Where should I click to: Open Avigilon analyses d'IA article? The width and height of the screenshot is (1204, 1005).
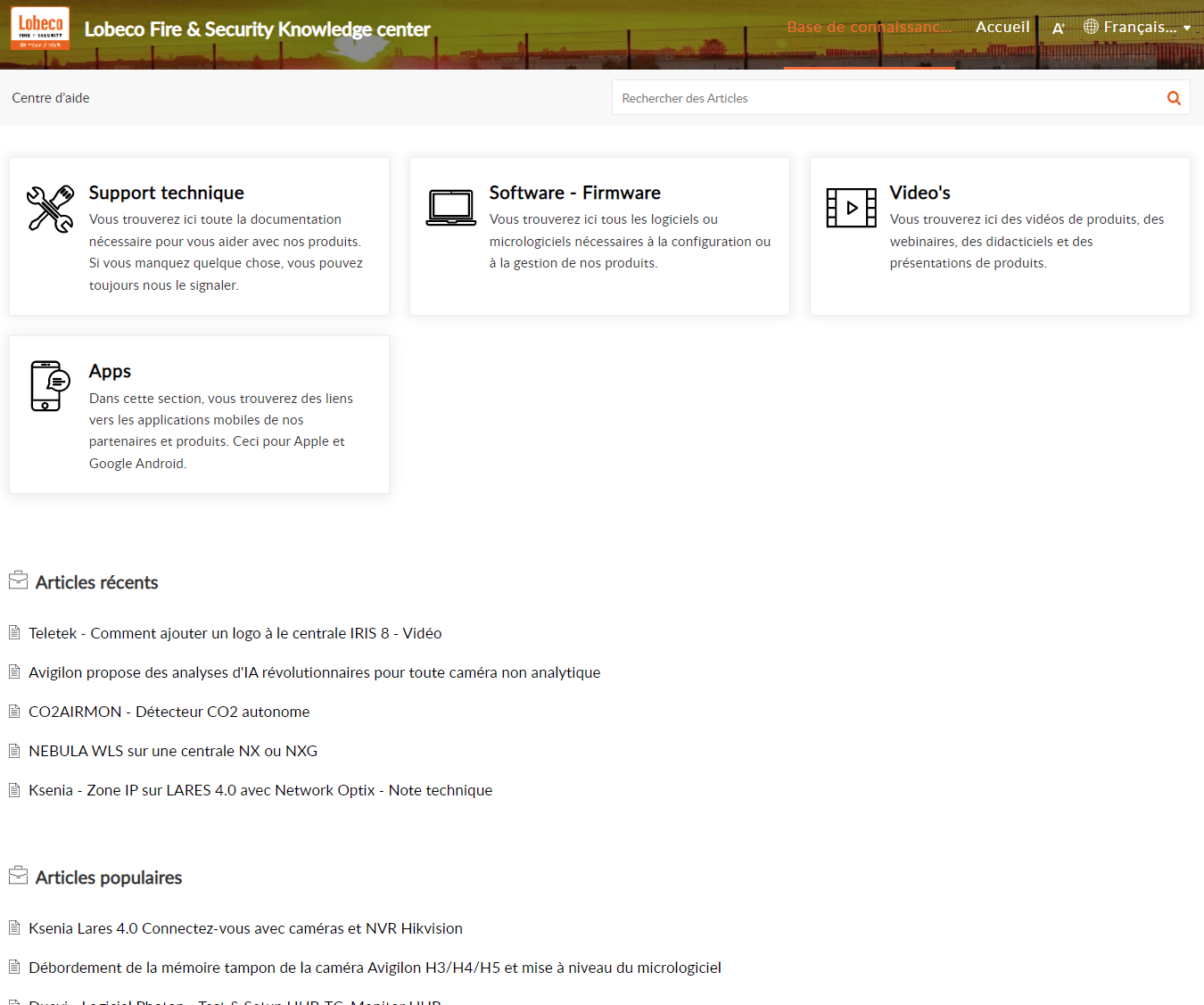tap(315, 672)
